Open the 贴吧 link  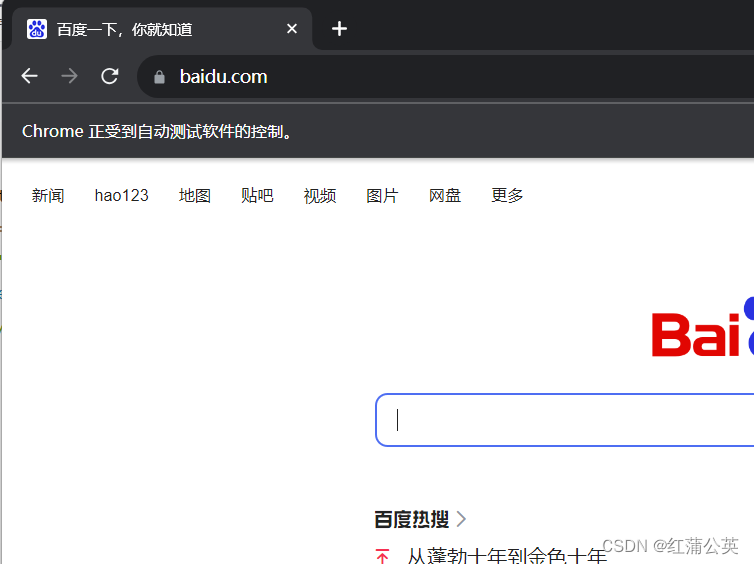(x=257, y=196)
